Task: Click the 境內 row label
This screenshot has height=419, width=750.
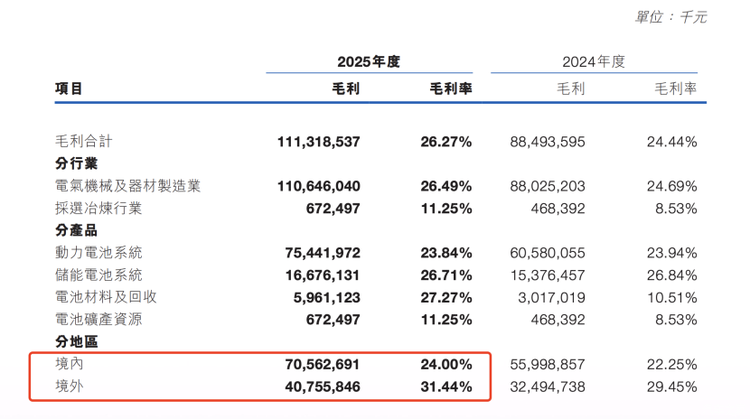Action: [x=69, y=365]
